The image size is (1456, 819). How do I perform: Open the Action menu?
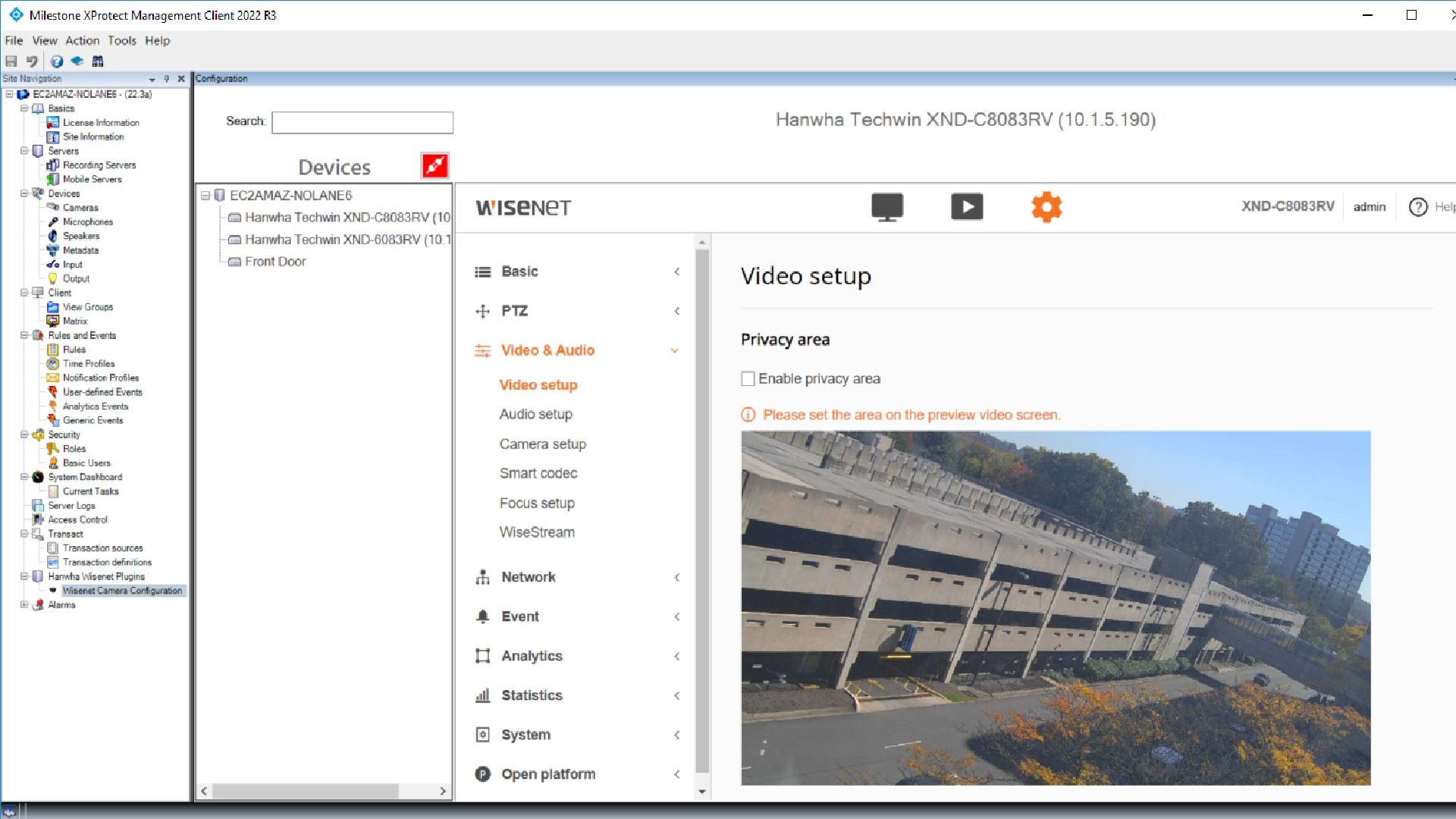(82, 40)
